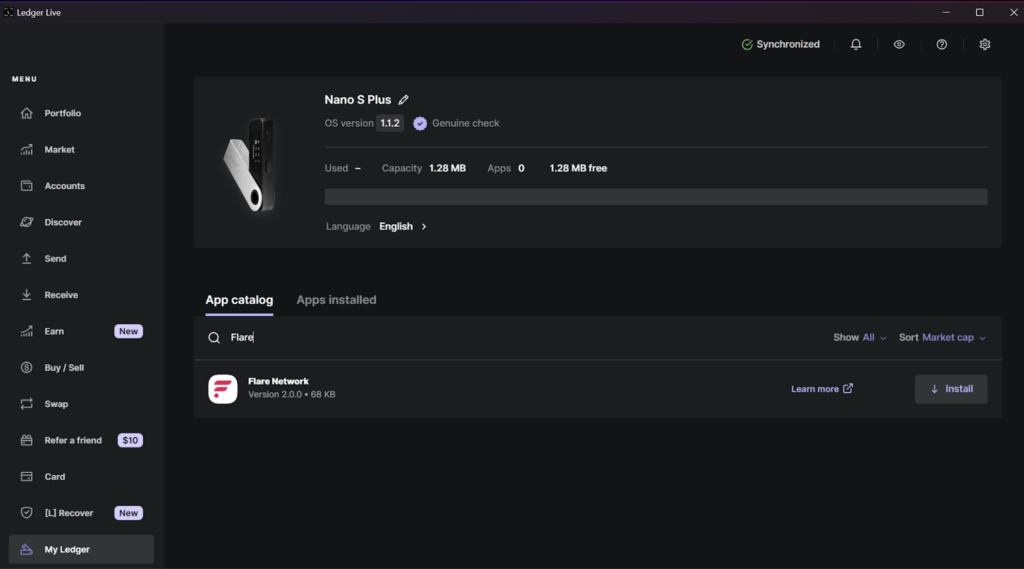Image resolution: width=1024 pixels, height=569 pixels.
Task: Select the Send option in sidebar
Action: 55,259
